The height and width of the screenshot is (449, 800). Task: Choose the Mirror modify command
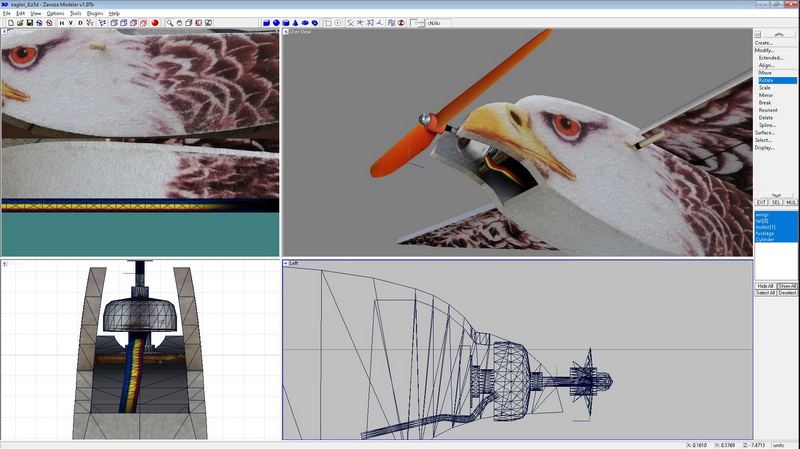(x=766, y=95)
